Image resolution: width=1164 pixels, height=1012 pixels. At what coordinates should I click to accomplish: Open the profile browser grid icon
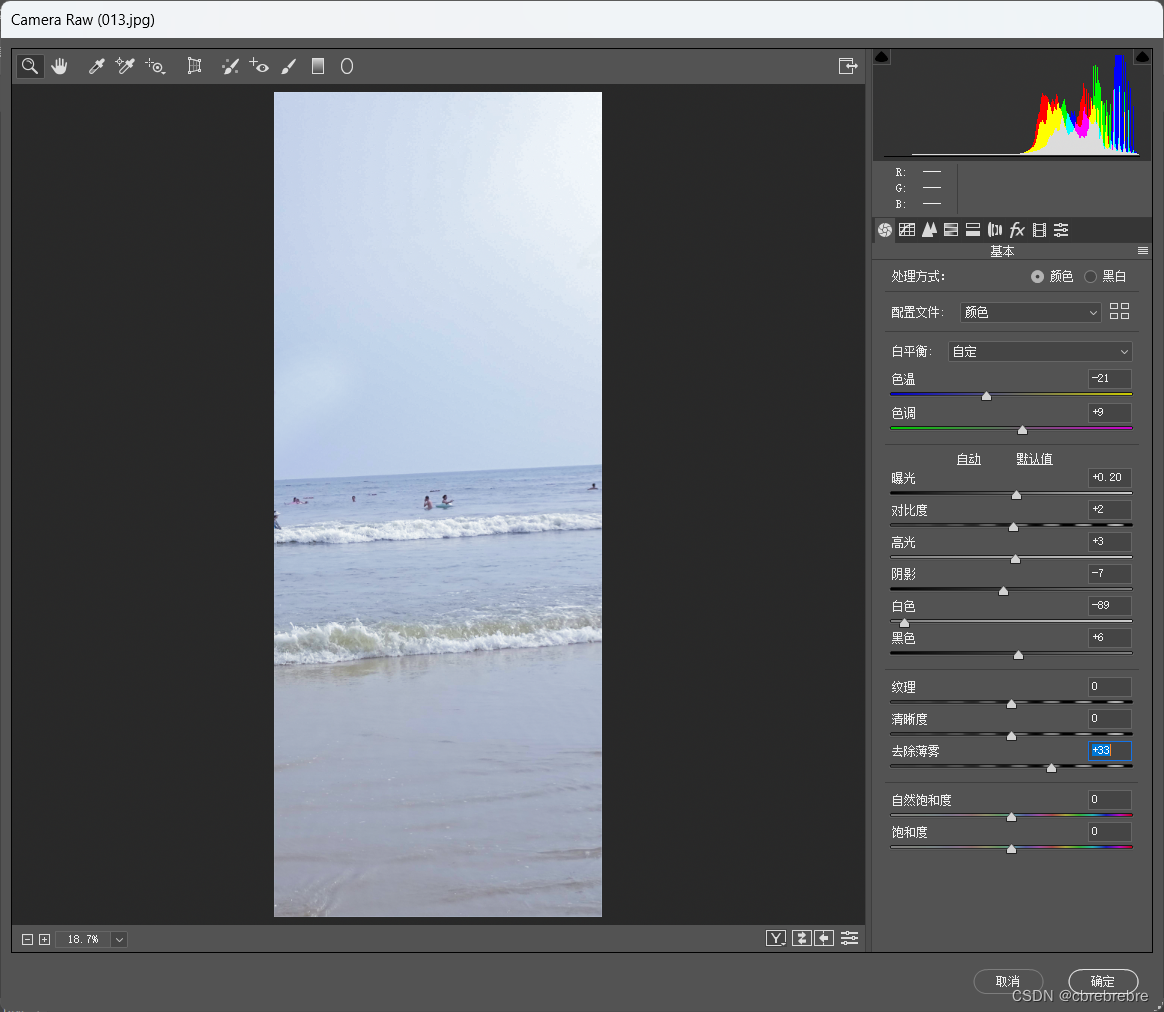point(1119,312)
